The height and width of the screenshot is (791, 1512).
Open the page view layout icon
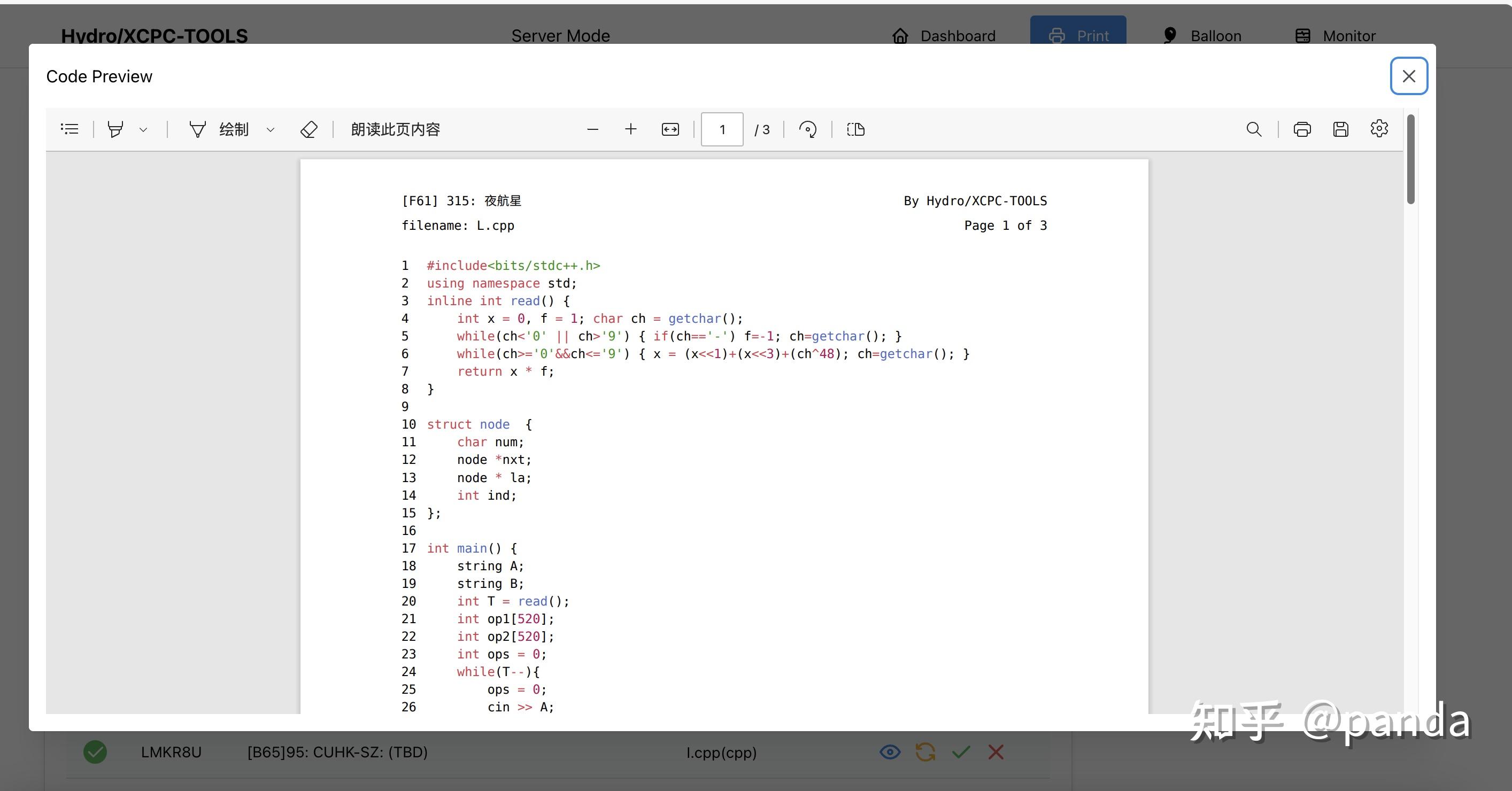coord(856,129)
